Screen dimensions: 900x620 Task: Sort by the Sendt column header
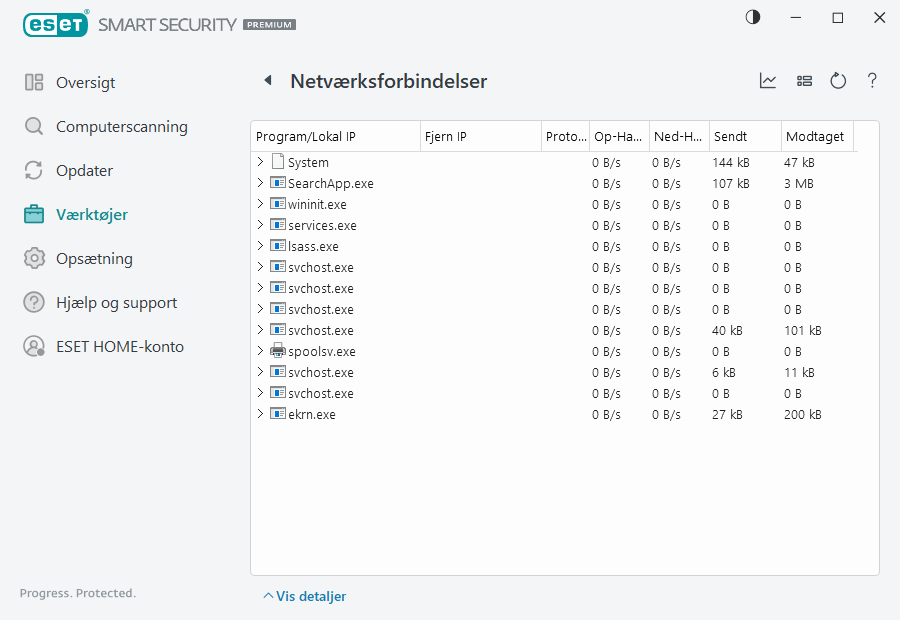[744, 137]
